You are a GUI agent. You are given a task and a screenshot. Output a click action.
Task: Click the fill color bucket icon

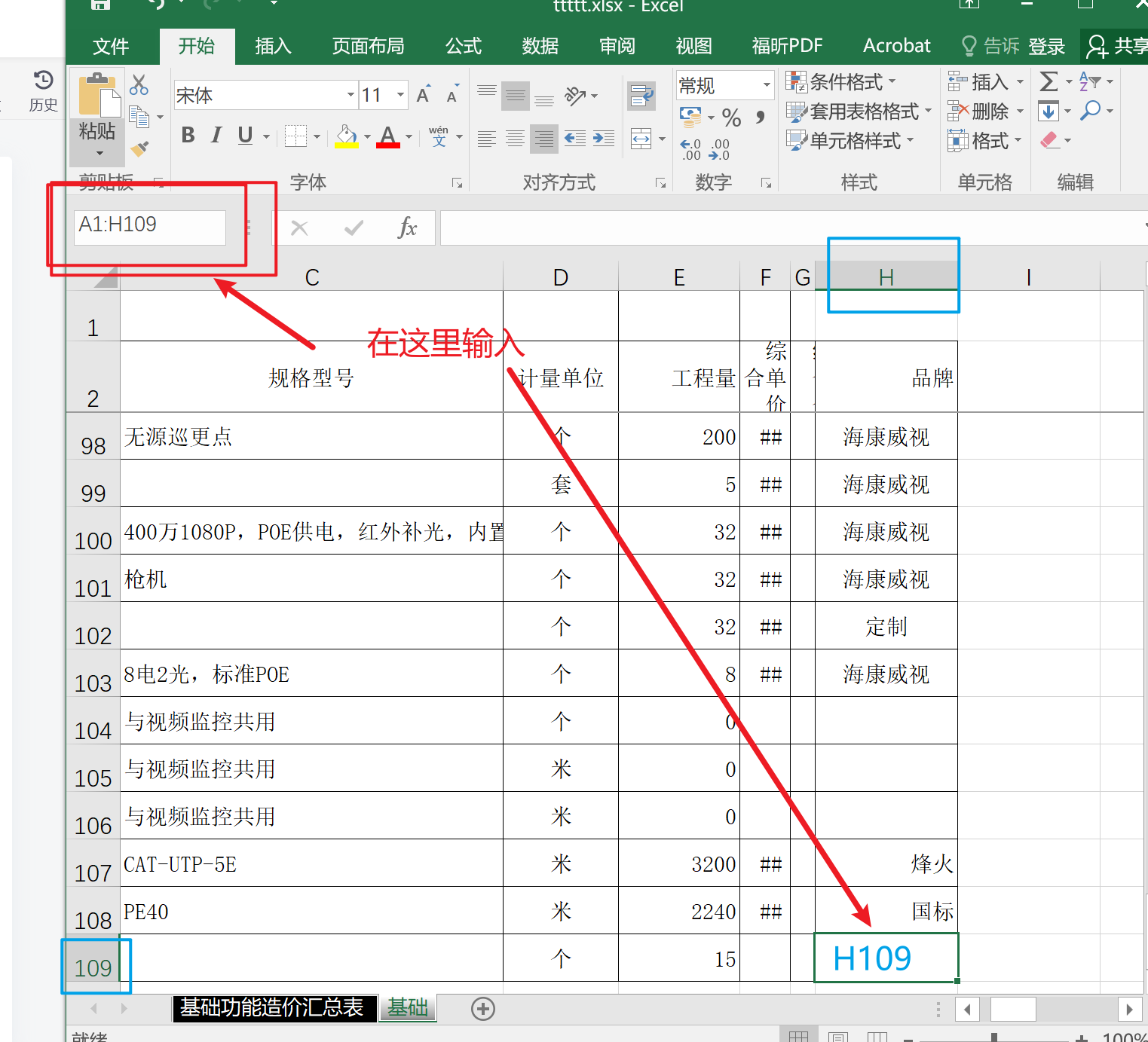tap(347, 136)
